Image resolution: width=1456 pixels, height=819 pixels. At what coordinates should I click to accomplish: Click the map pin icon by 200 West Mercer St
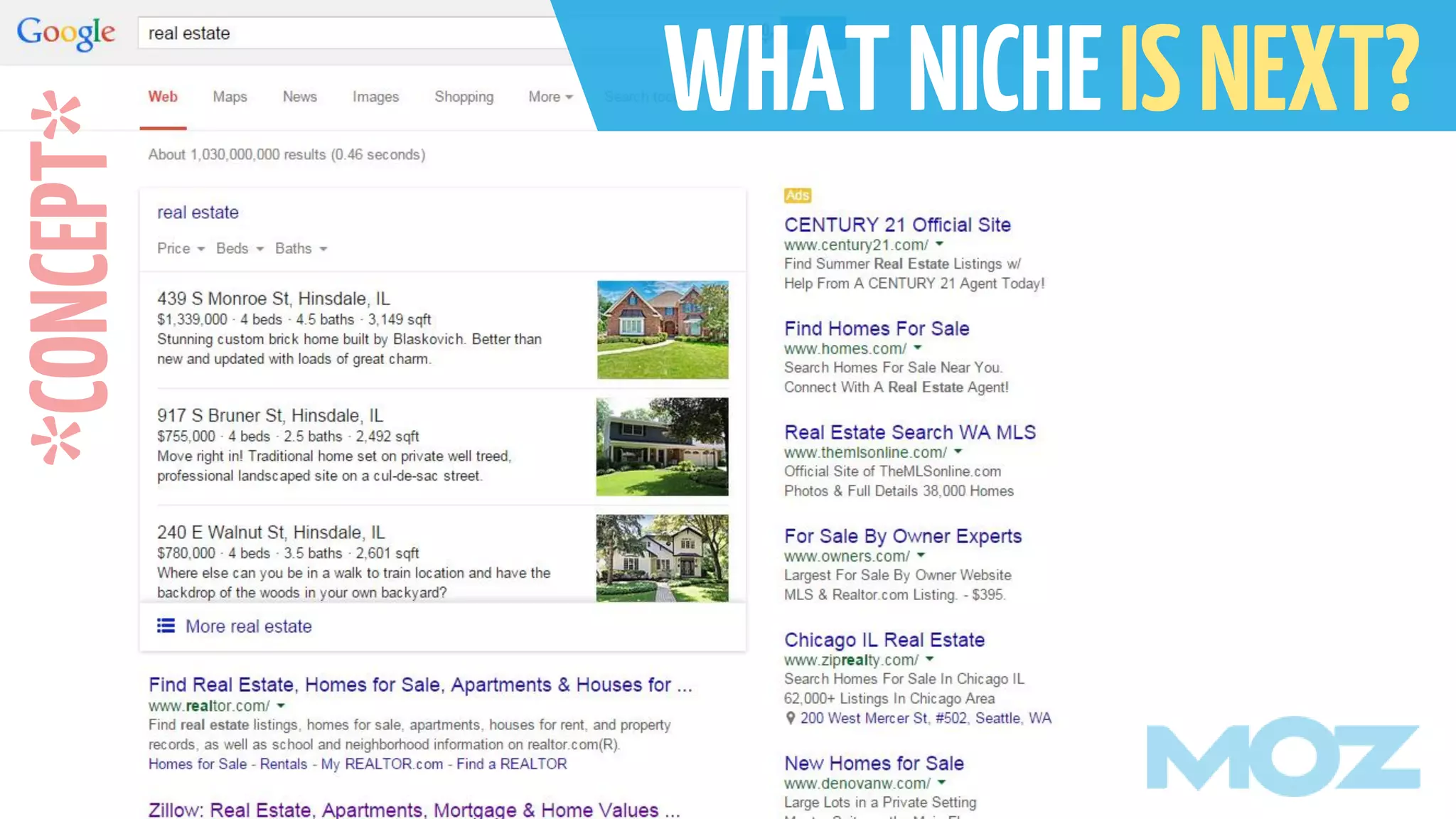790,718
